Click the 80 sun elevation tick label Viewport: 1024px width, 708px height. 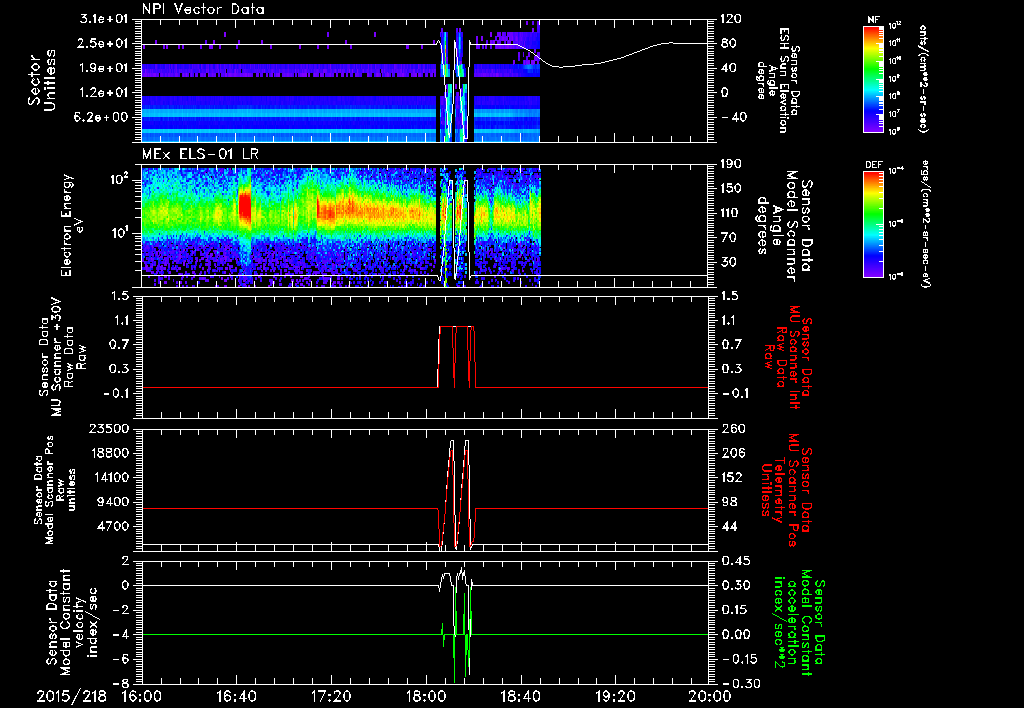point(730,44)
